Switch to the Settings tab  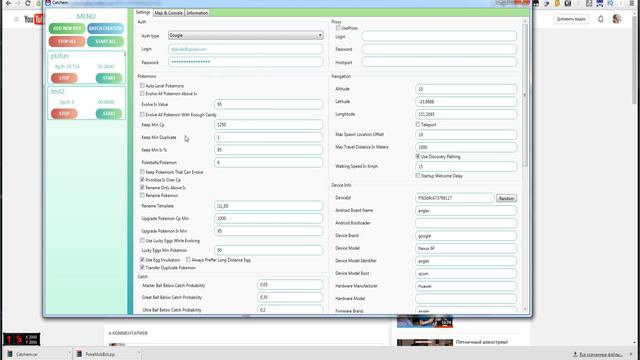click(143, 13)
